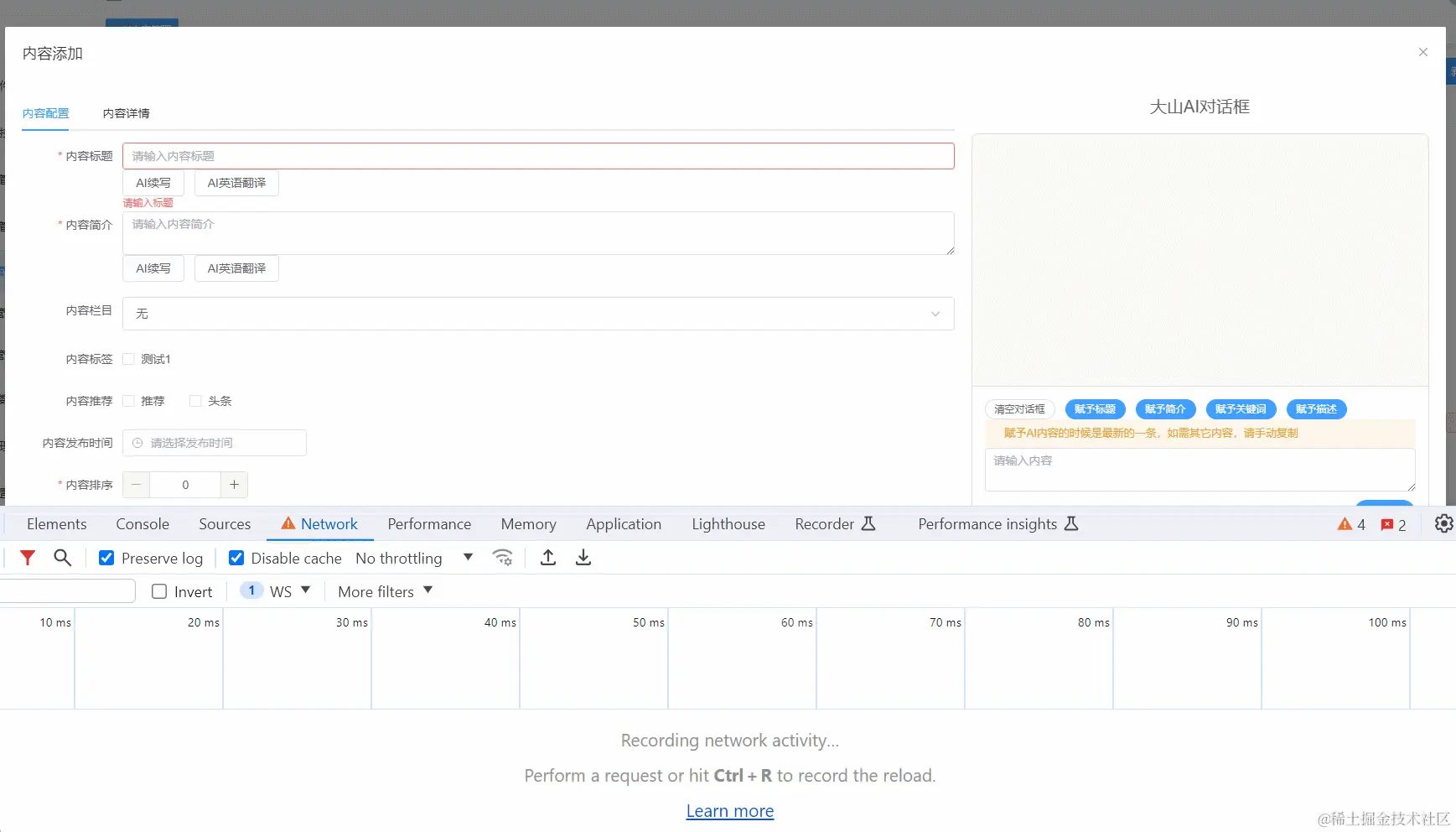Viewport: 1456px width, 832px height.
Task: Enable the Invert filter checkbox
Action: [x=159, y=591]
